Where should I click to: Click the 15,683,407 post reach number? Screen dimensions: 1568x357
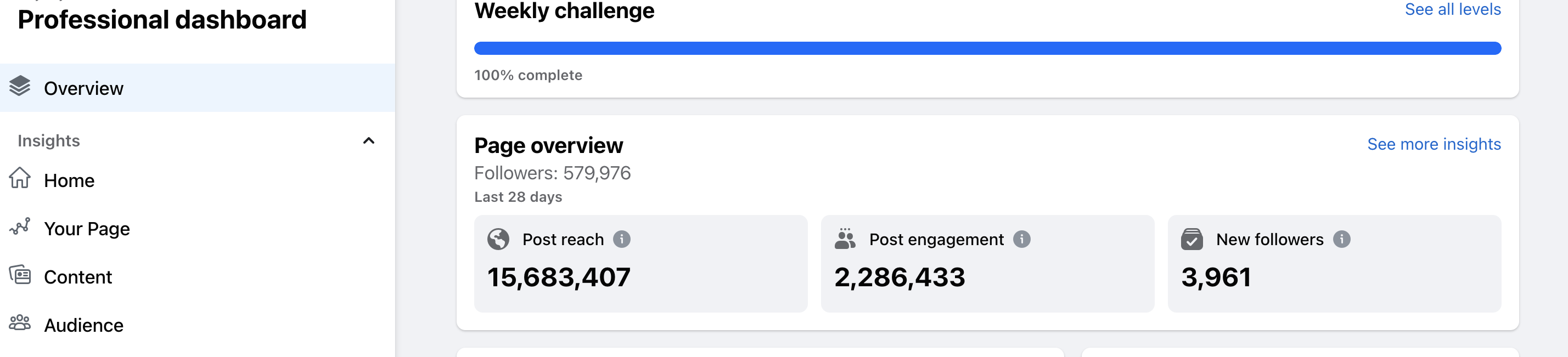pyautogui.click(x=559, y=277)
